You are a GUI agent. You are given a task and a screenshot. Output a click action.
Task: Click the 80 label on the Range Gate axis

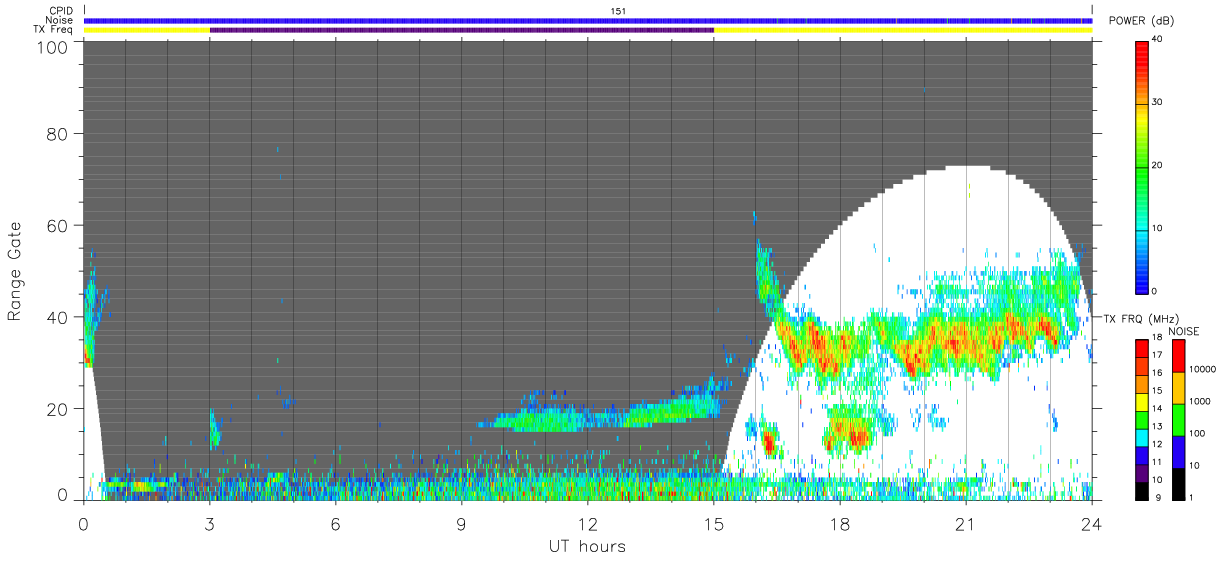pos(56,133)
